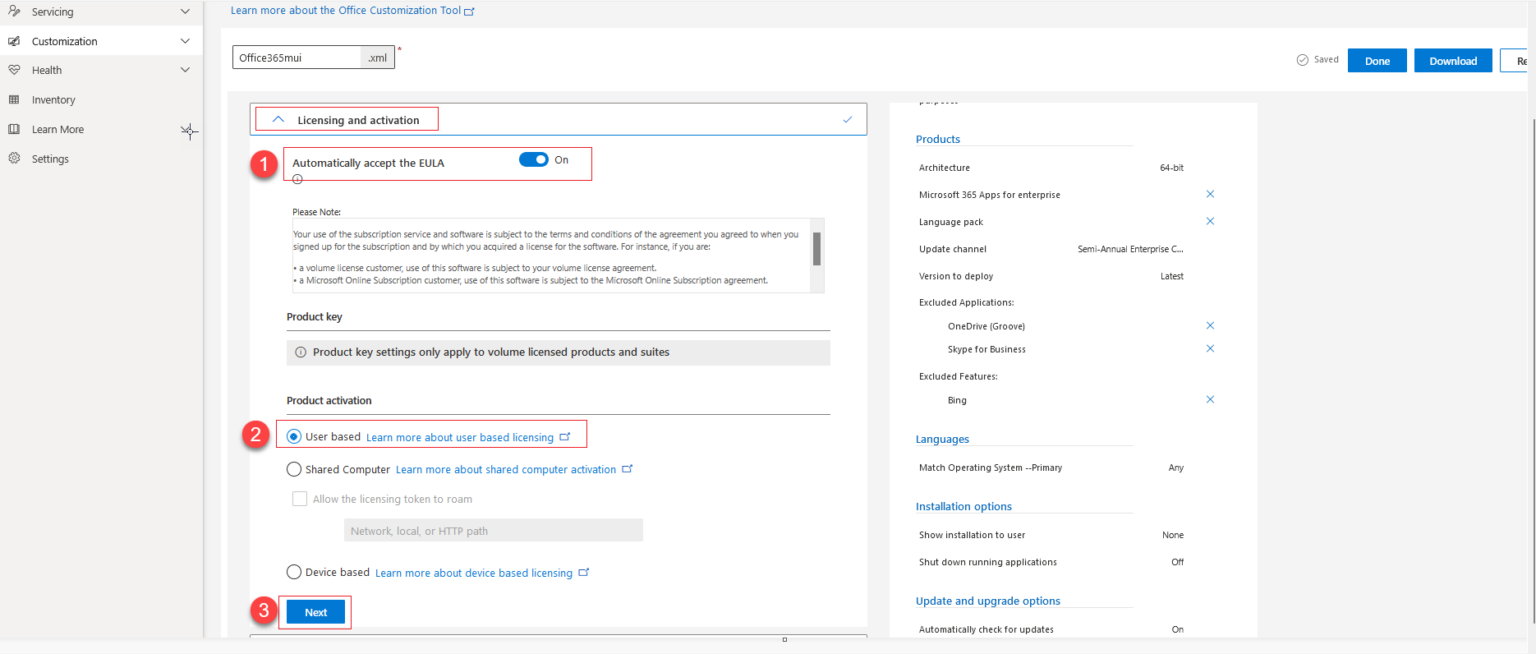Open Learn More using the book icon
The height and width of the screenshot is (654, 1536).
[x=15, y=128]
